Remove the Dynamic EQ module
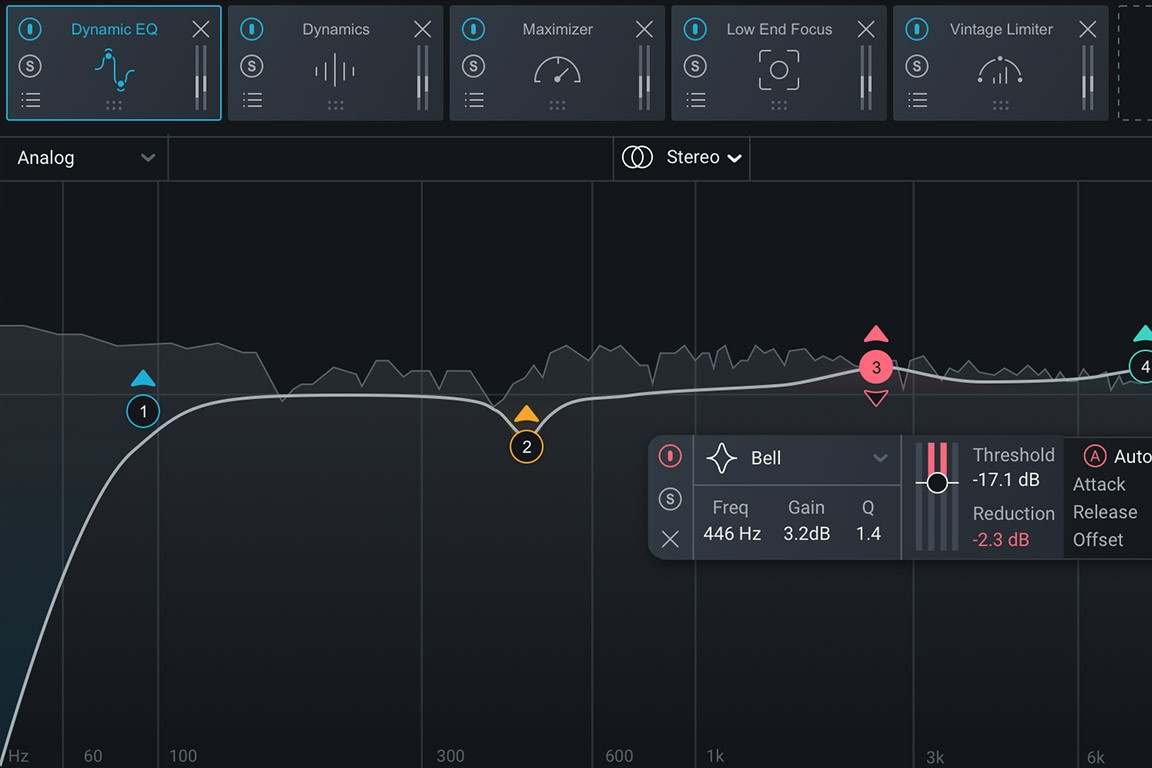This screenshot has width=1152, height=768. [x=201, y=29]
